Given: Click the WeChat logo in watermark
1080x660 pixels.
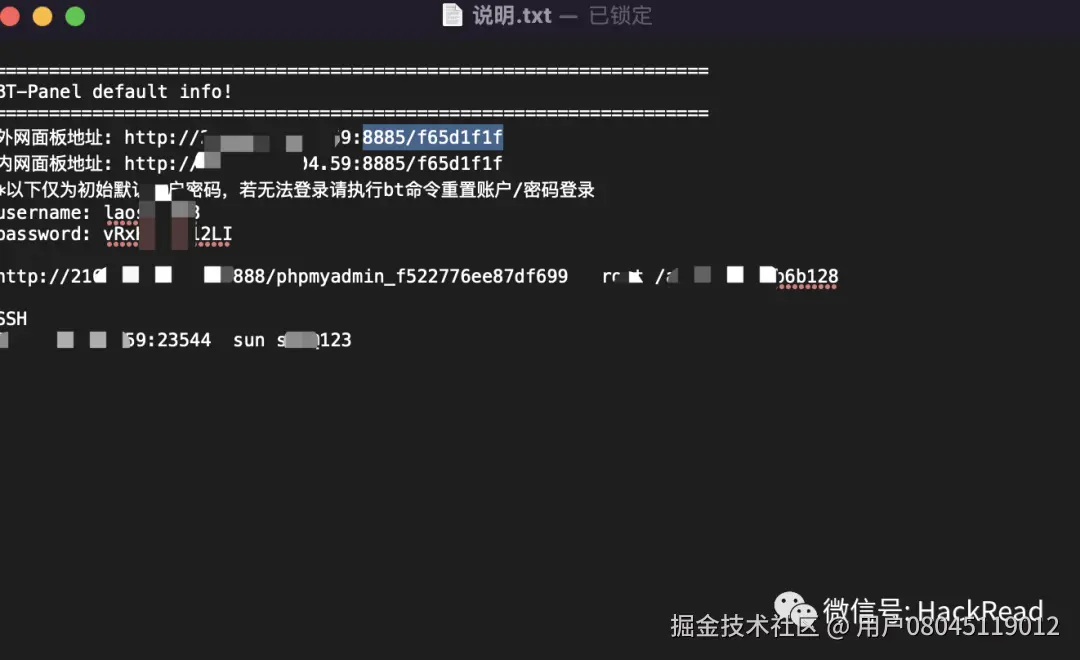Looking at the screenshot, I should (795, 609).
